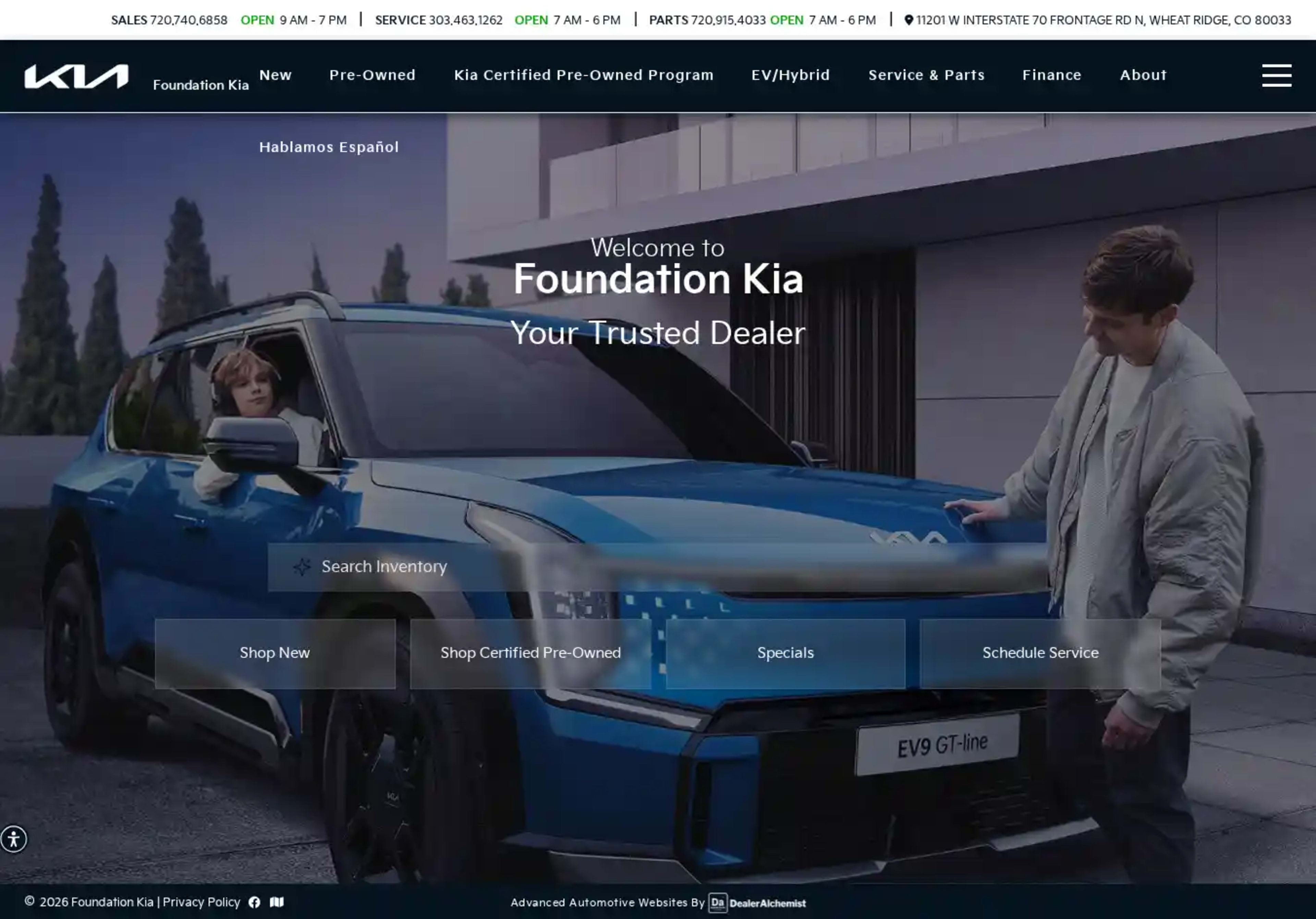Open the Finance menu
Screen dimensions: 1316x919
pos(1052,75)
